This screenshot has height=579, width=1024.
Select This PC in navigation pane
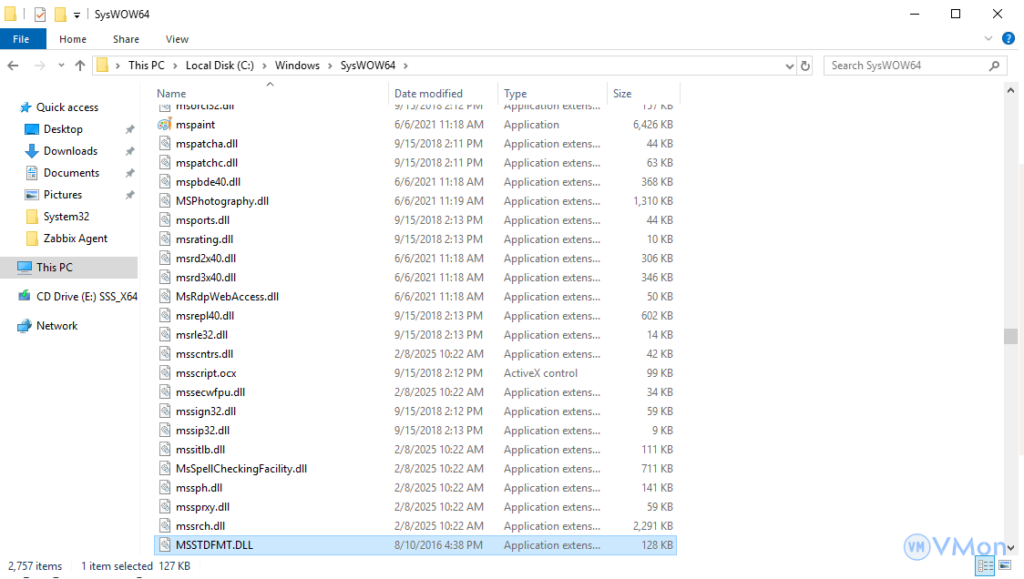[54, 267]
